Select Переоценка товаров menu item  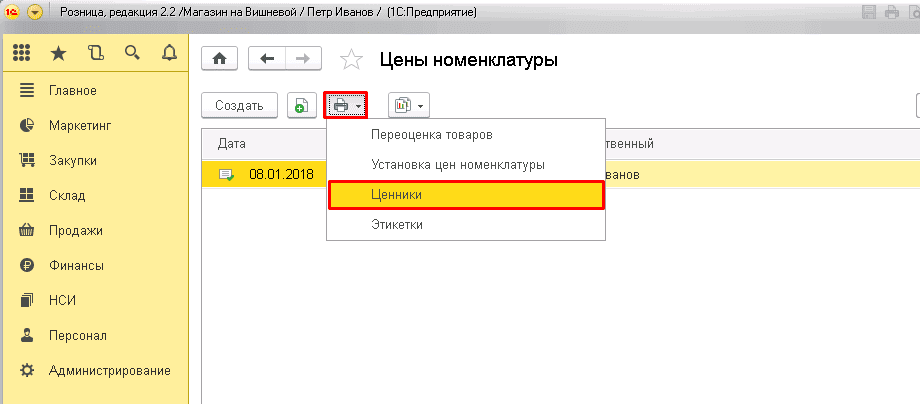[431, 134]
